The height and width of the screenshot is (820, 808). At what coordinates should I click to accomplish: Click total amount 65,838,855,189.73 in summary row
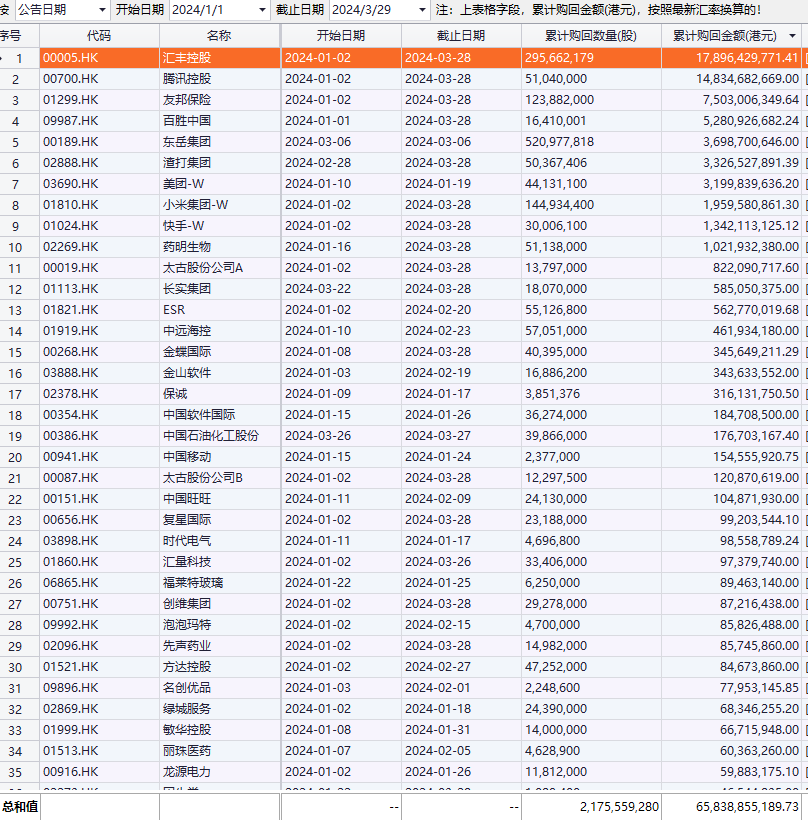point(731,807)
